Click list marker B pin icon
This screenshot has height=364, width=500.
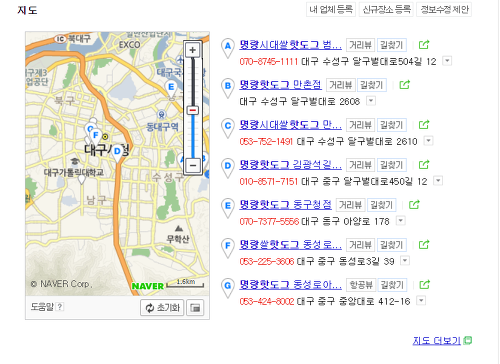click(x=228, y=88)
